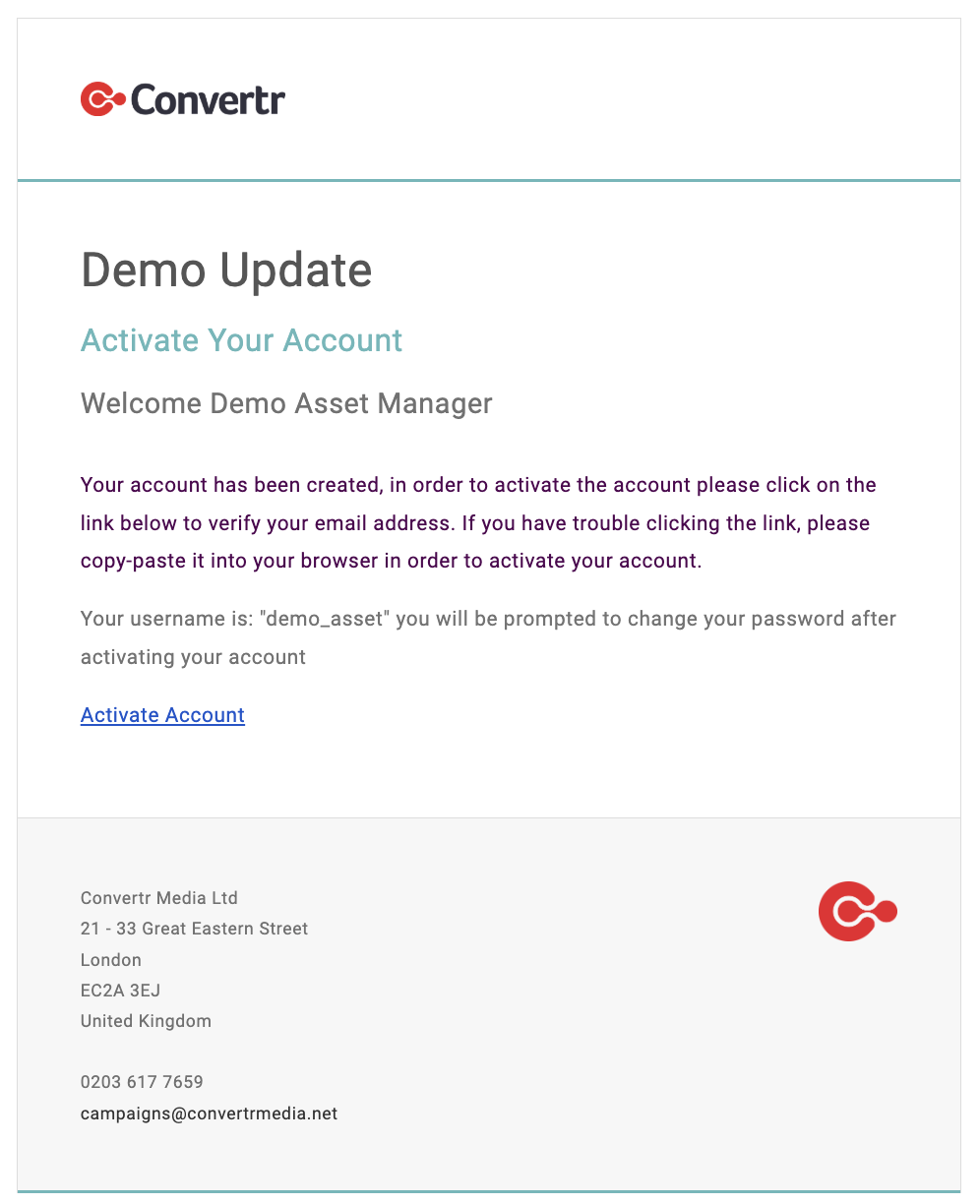Click the "copy-paste it into your browser" line
980x1204 pixels.
click(x=391, y=562)
